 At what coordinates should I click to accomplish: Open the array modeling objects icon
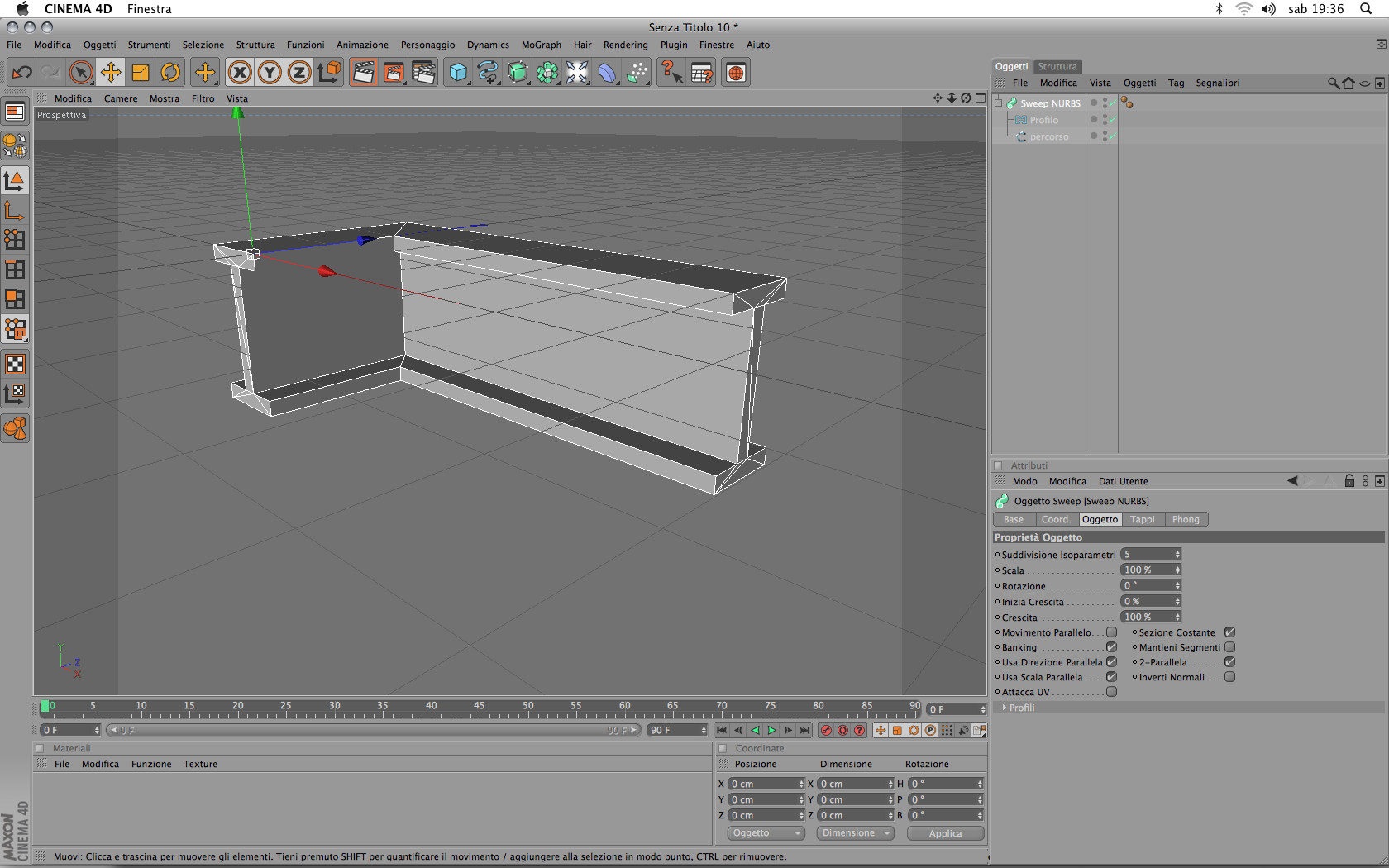tap(547, 73)
